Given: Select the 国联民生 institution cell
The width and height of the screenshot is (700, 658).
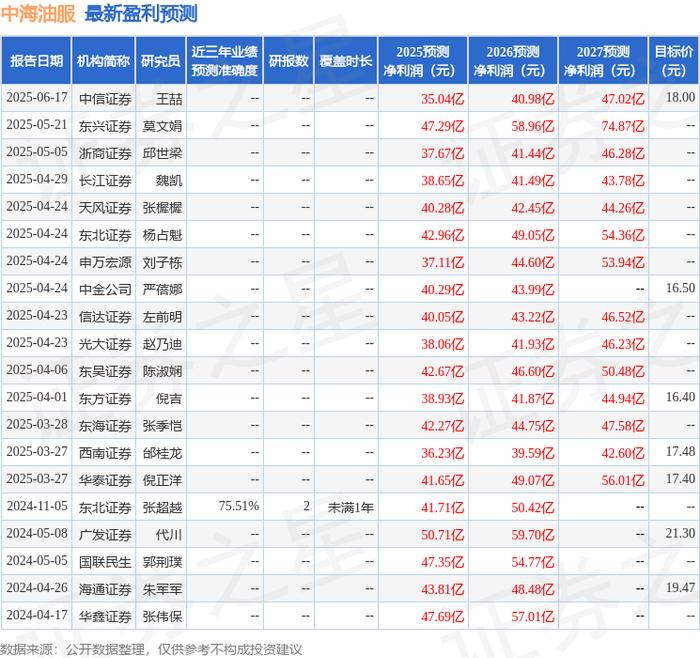Looking at the screenshot, I should pos(105,562).
